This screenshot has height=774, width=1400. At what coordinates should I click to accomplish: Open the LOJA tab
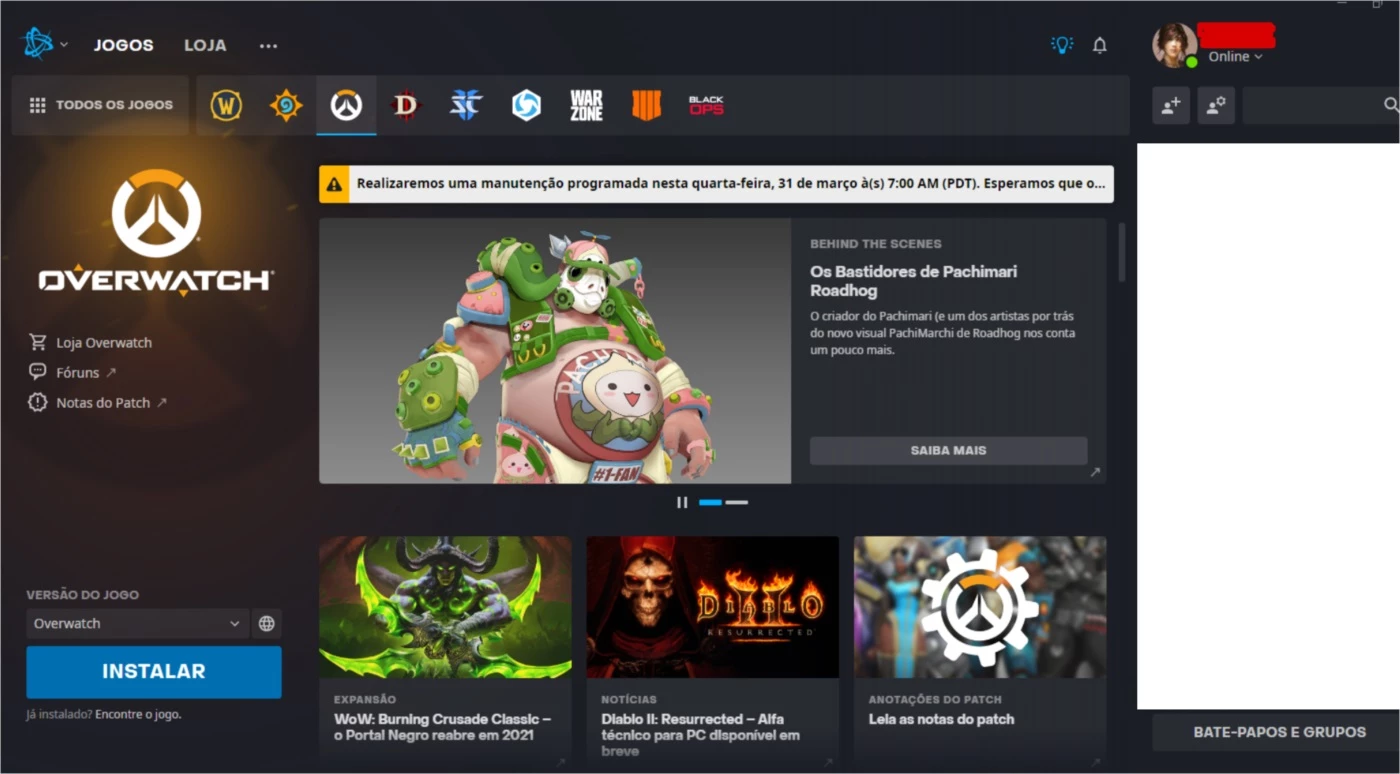pos(205,45)
